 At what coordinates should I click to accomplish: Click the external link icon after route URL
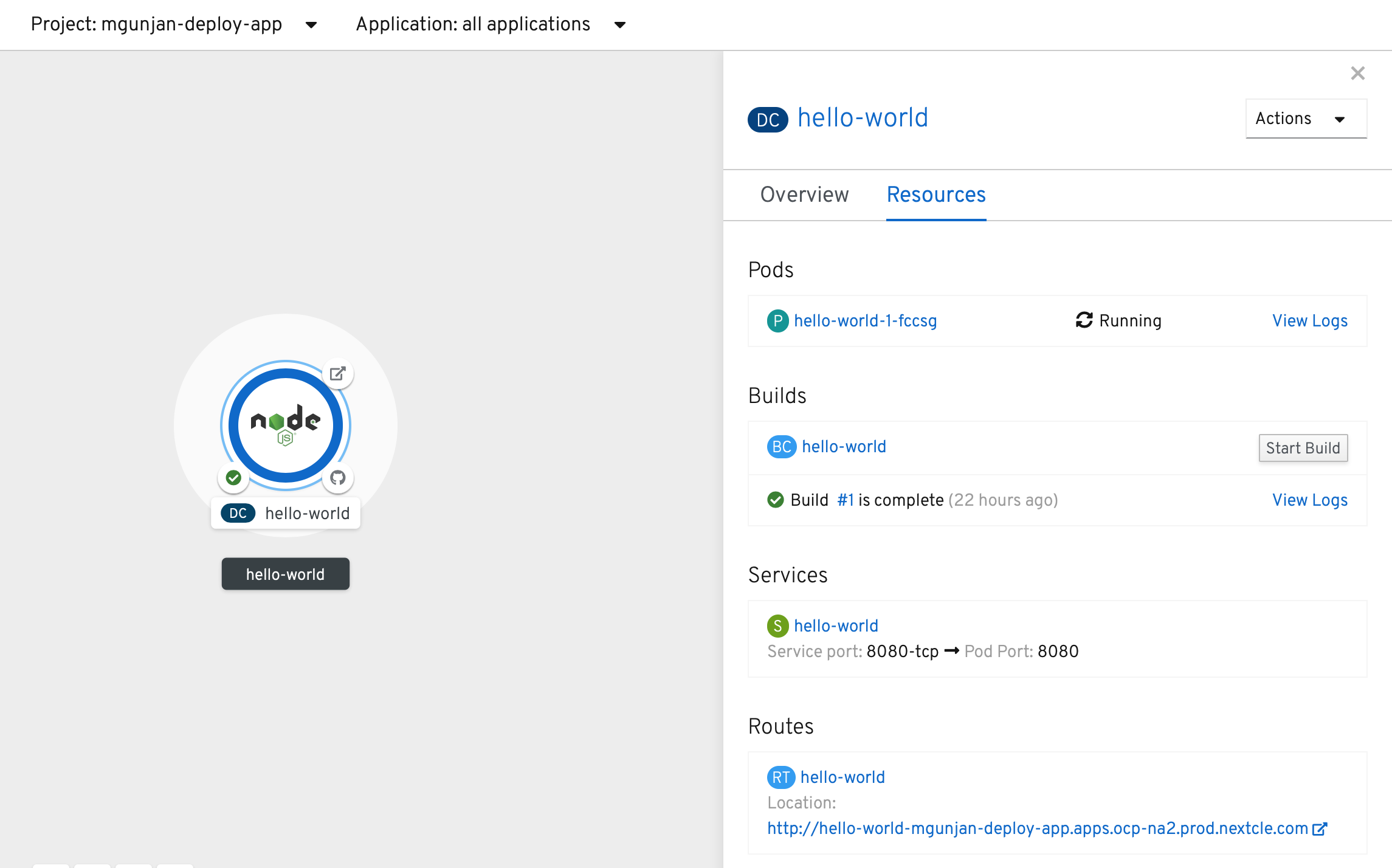click(1320, 829)
